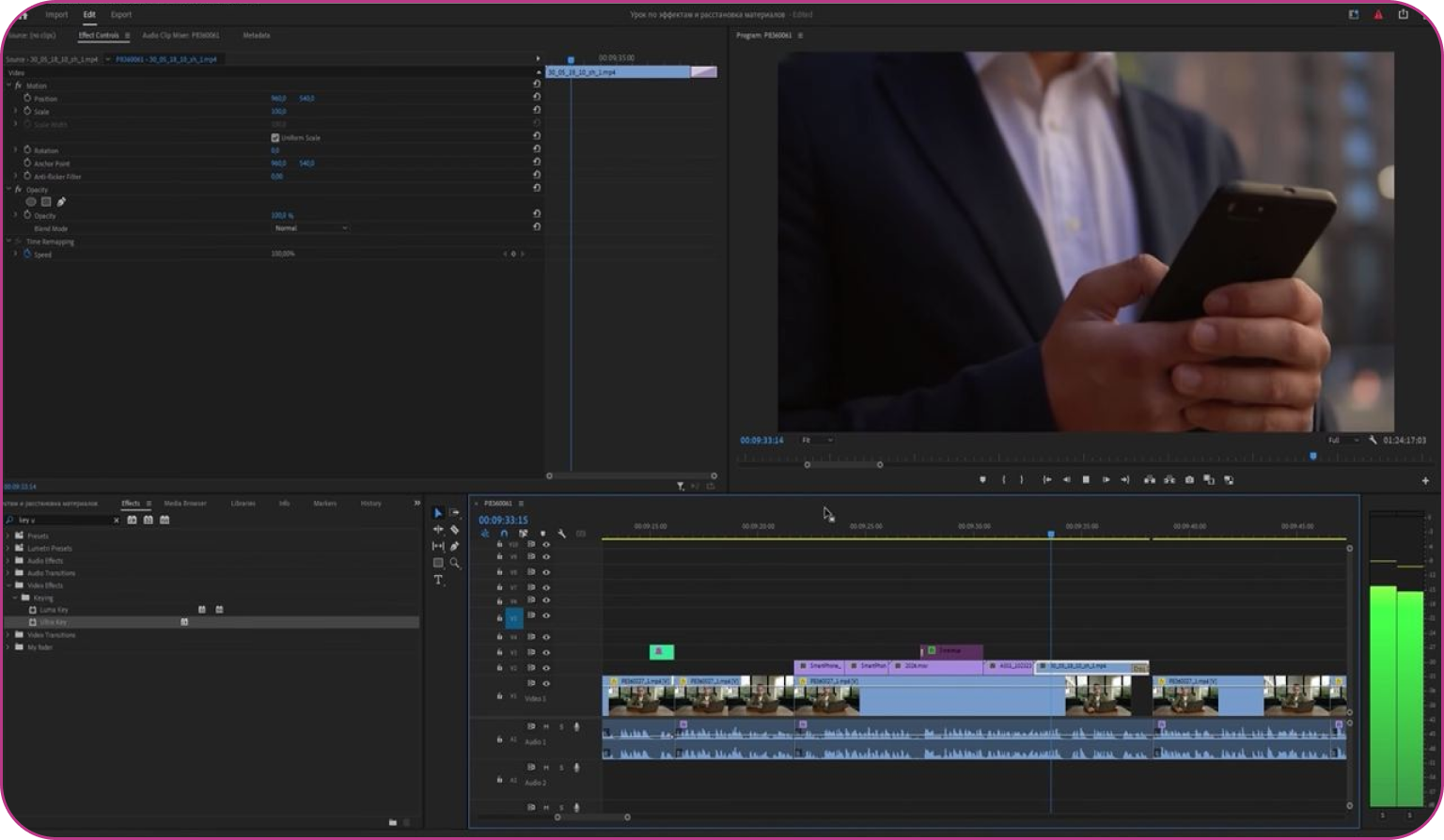
Task: Select the Slip tool
Action: pos(438,546)
